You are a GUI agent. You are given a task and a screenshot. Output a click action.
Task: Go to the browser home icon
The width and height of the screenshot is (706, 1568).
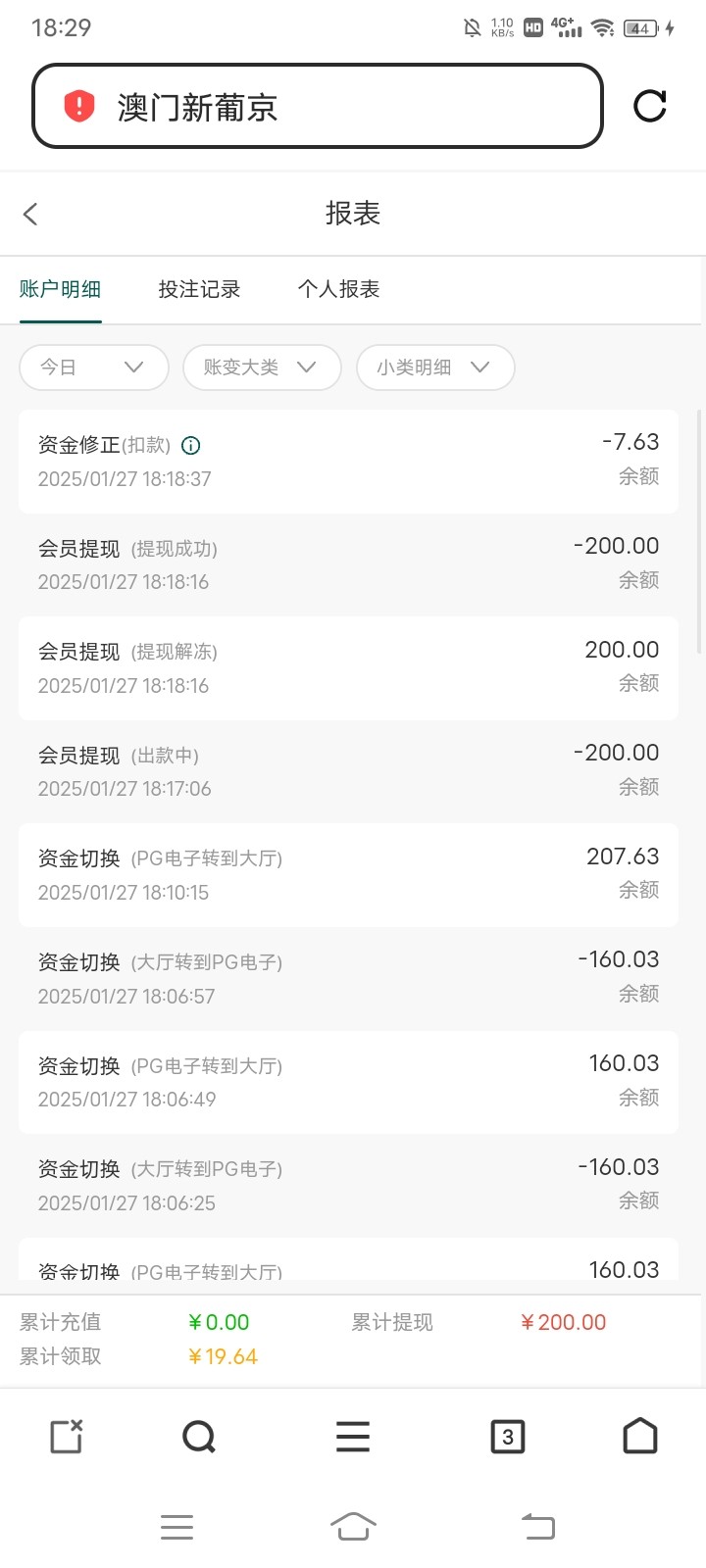coord(640,1436)
